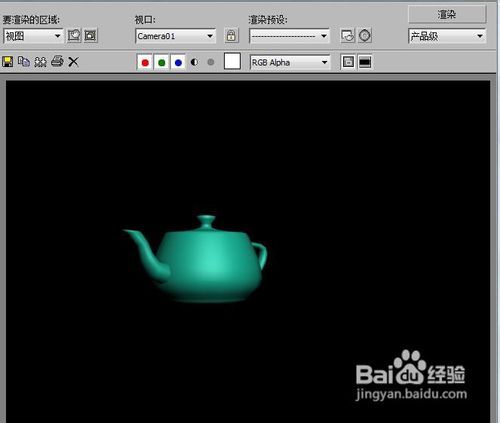
Task: Open Render Setup dialog icon
Action: 348,35
